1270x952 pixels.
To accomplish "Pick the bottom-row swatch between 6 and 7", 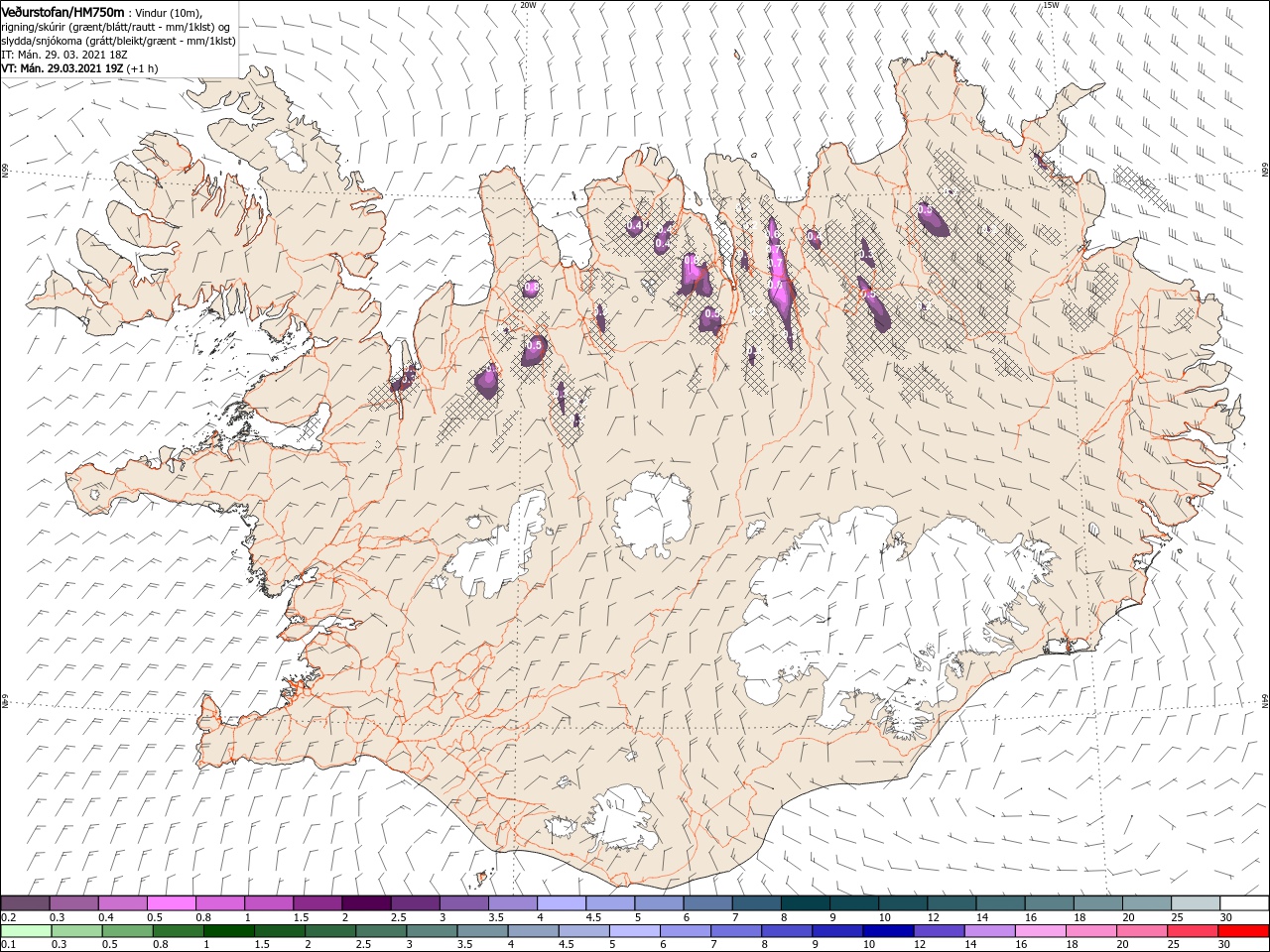I will point(686,931).
